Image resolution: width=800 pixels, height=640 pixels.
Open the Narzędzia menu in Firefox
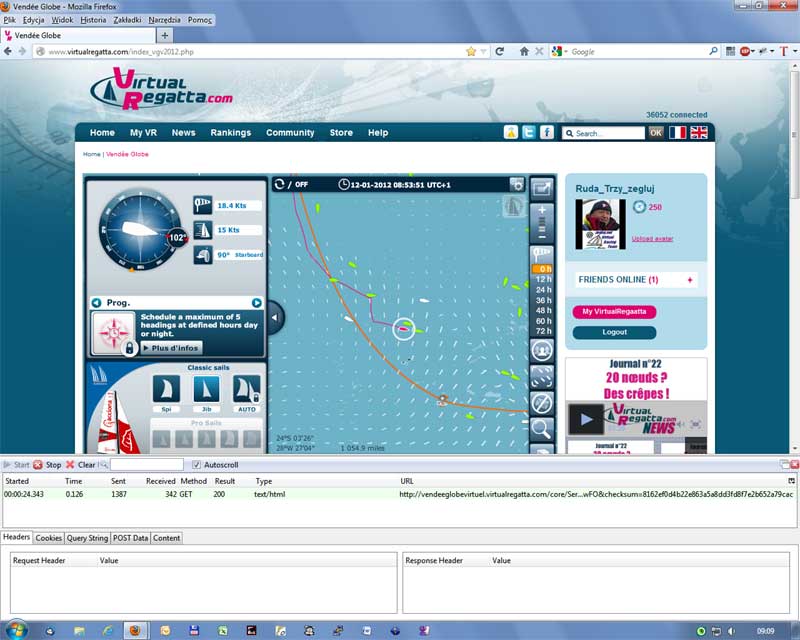point(164,20)
